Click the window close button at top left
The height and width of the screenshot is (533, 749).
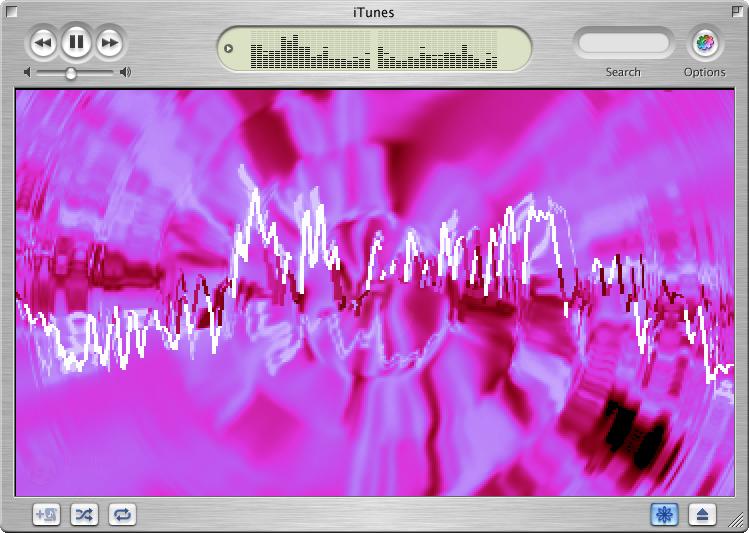(x=11, y=11)
